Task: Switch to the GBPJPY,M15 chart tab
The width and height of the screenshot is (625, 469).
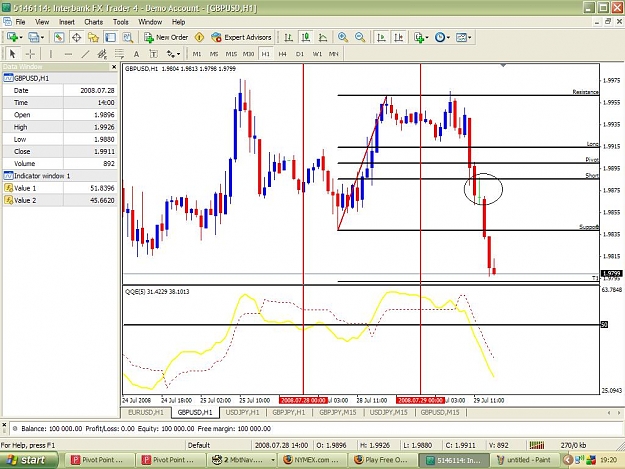Action: click(x=338, y=412)
